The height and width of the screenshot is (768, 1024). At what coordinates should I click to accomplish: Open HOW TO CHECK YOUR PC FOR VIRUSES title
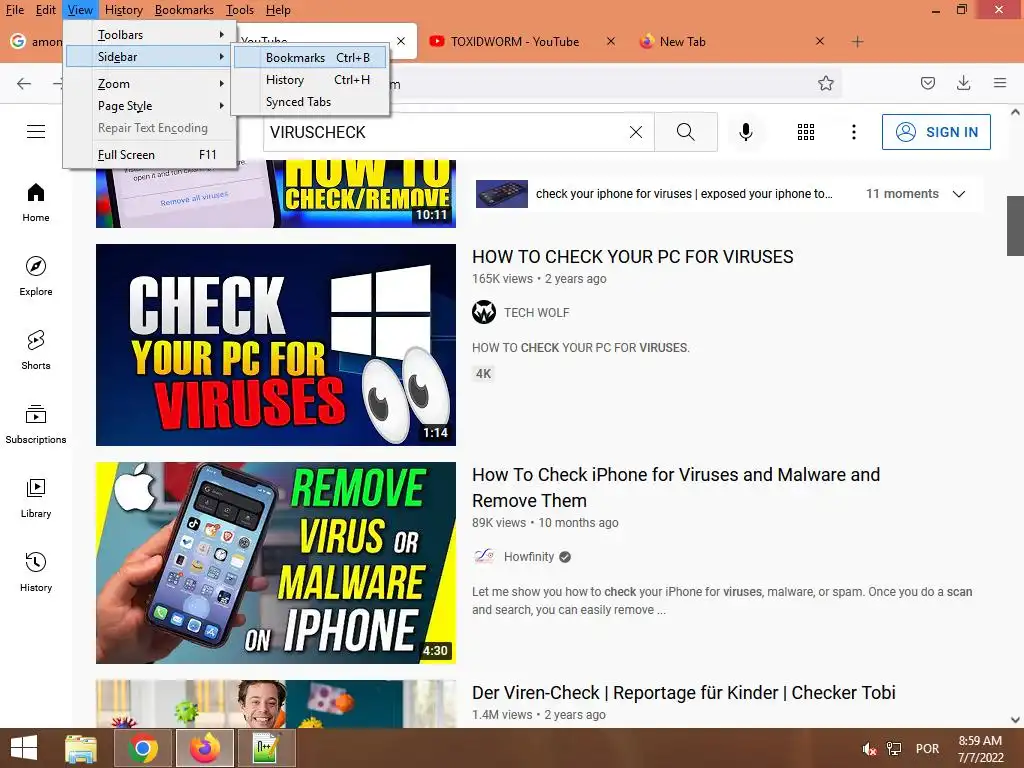(632, 257)
